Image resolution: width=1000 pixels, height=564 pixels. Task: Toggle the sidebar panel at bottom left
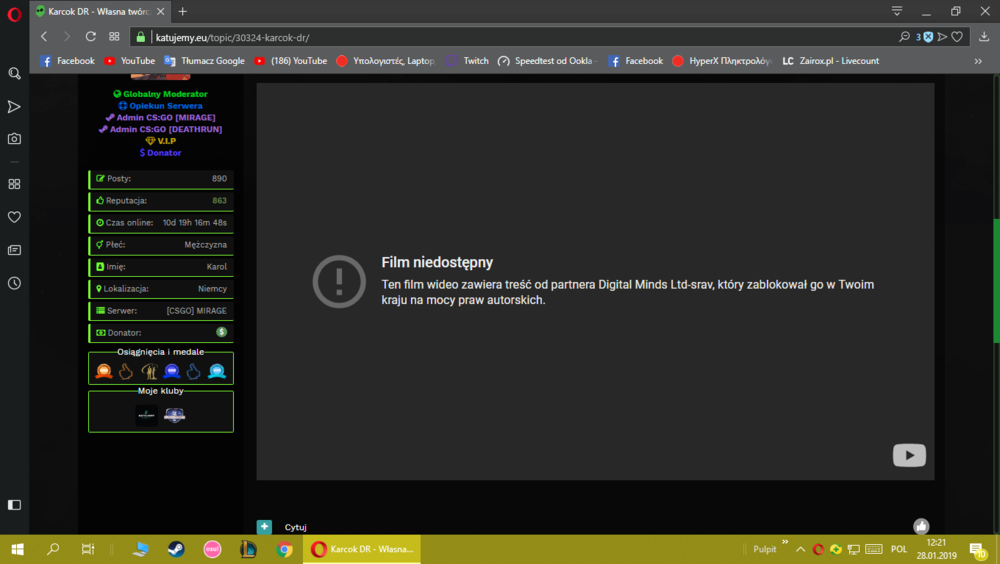point(14,505)
